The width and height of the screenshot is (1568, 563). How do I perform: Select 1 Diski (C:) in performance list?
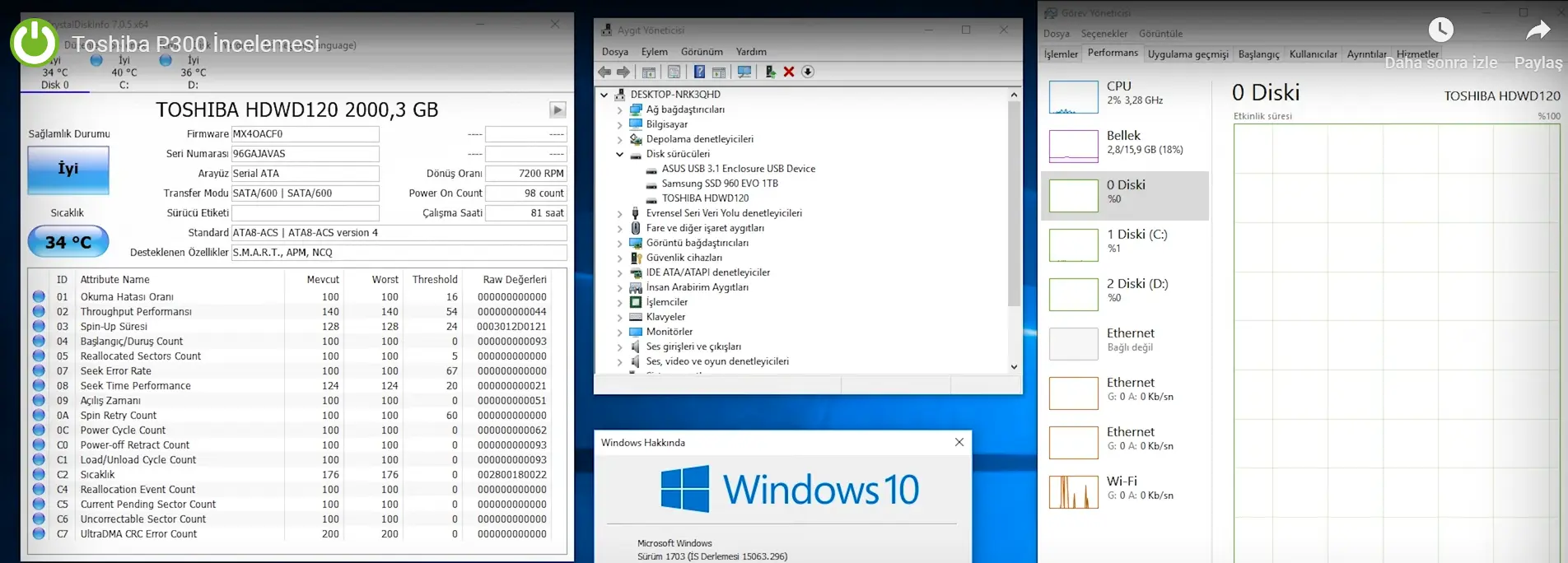coord(1125,244)
